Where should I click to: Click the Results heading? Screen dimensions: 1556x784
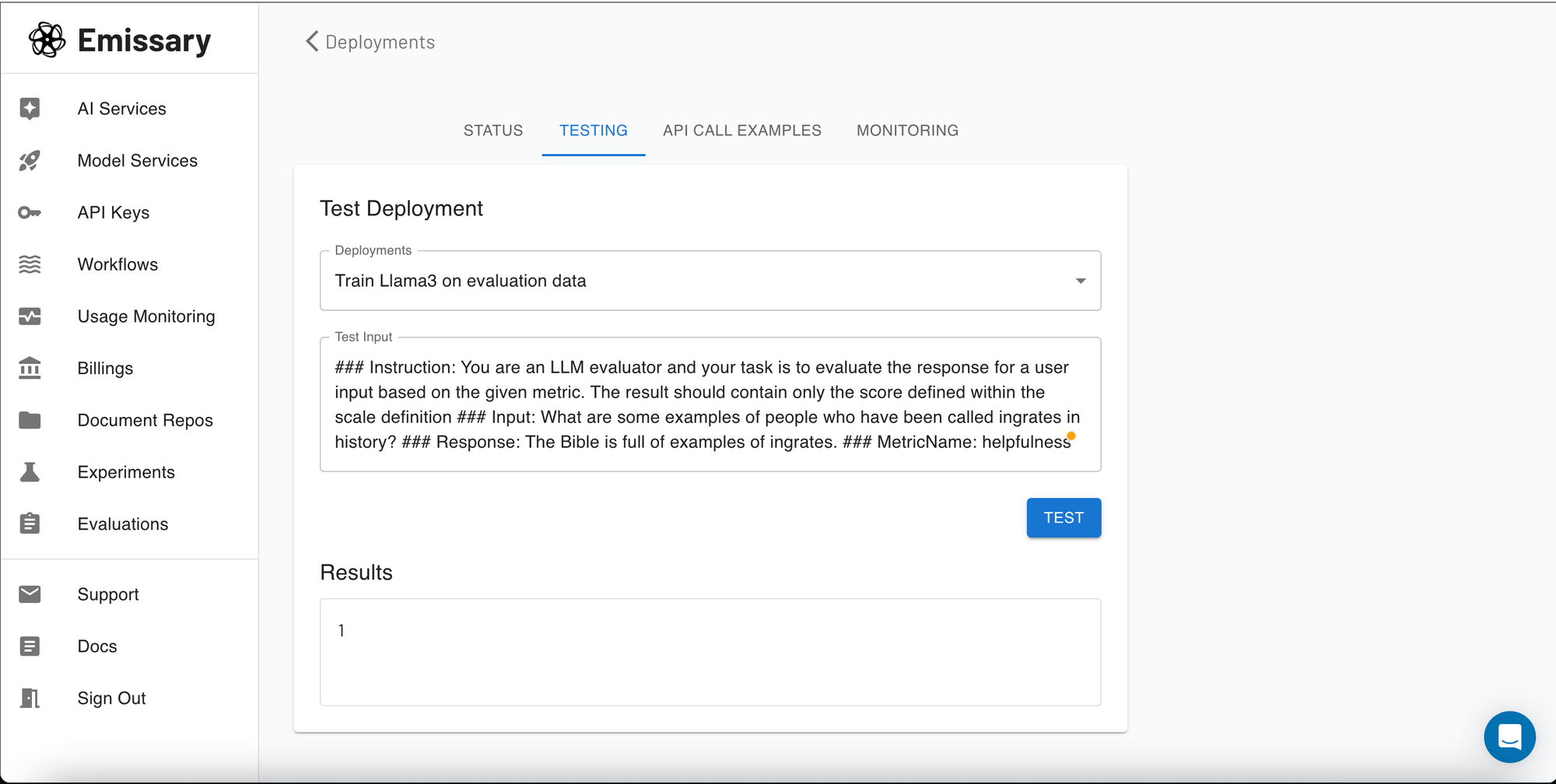tap(356, 572)
